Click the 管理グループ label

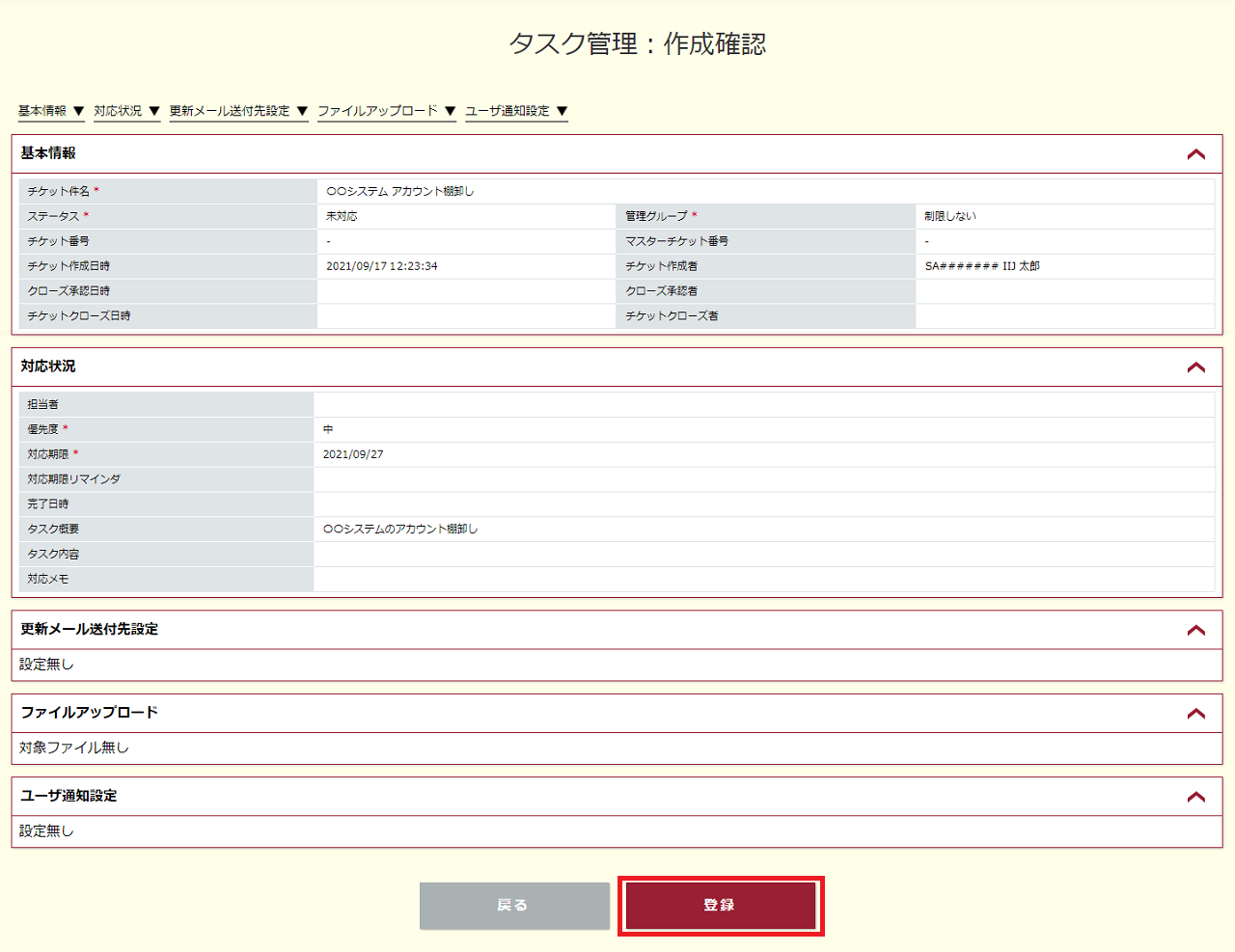pyautogui.click(x=657, y=216)
